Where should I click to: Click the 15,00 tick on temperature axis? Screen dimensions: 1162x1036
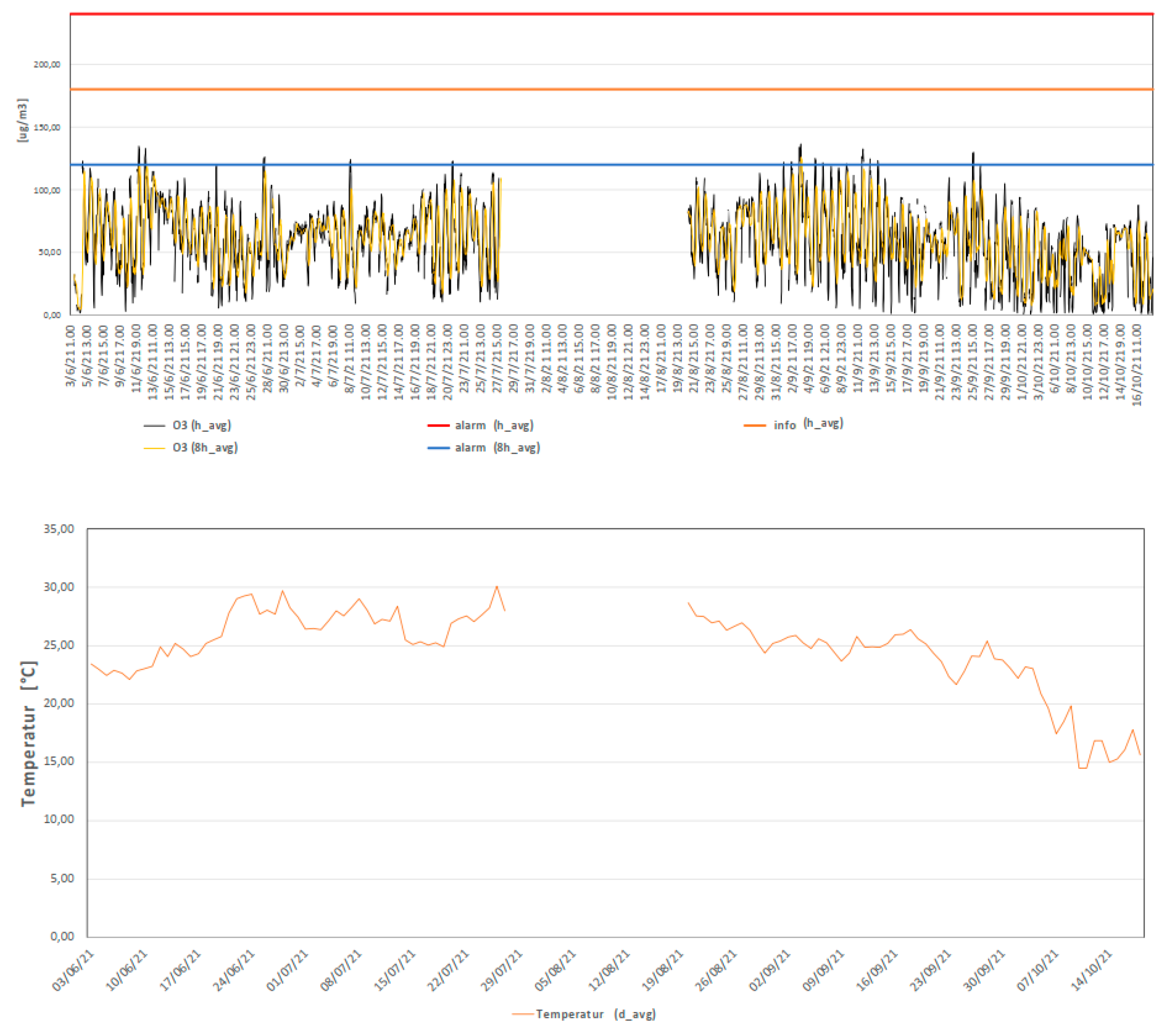click(58, 762)
